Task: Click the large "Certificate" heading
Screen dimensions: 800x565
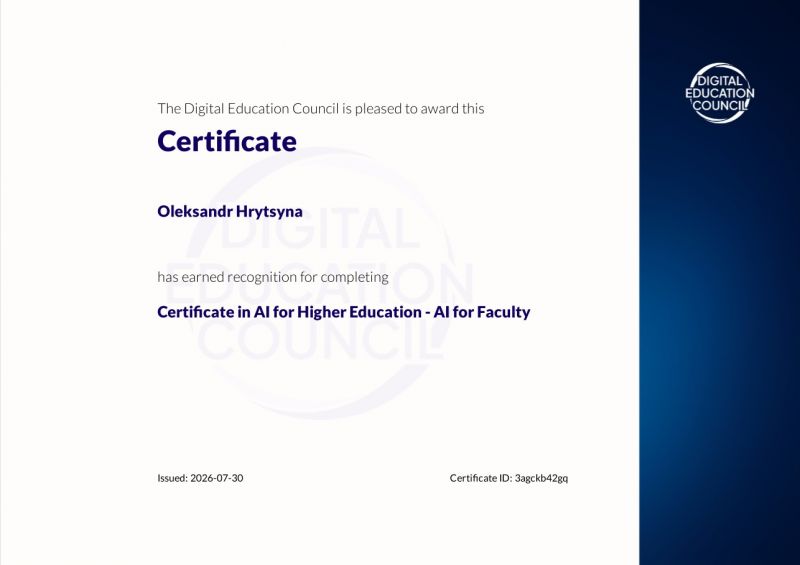Action: (x=227, y=141)
